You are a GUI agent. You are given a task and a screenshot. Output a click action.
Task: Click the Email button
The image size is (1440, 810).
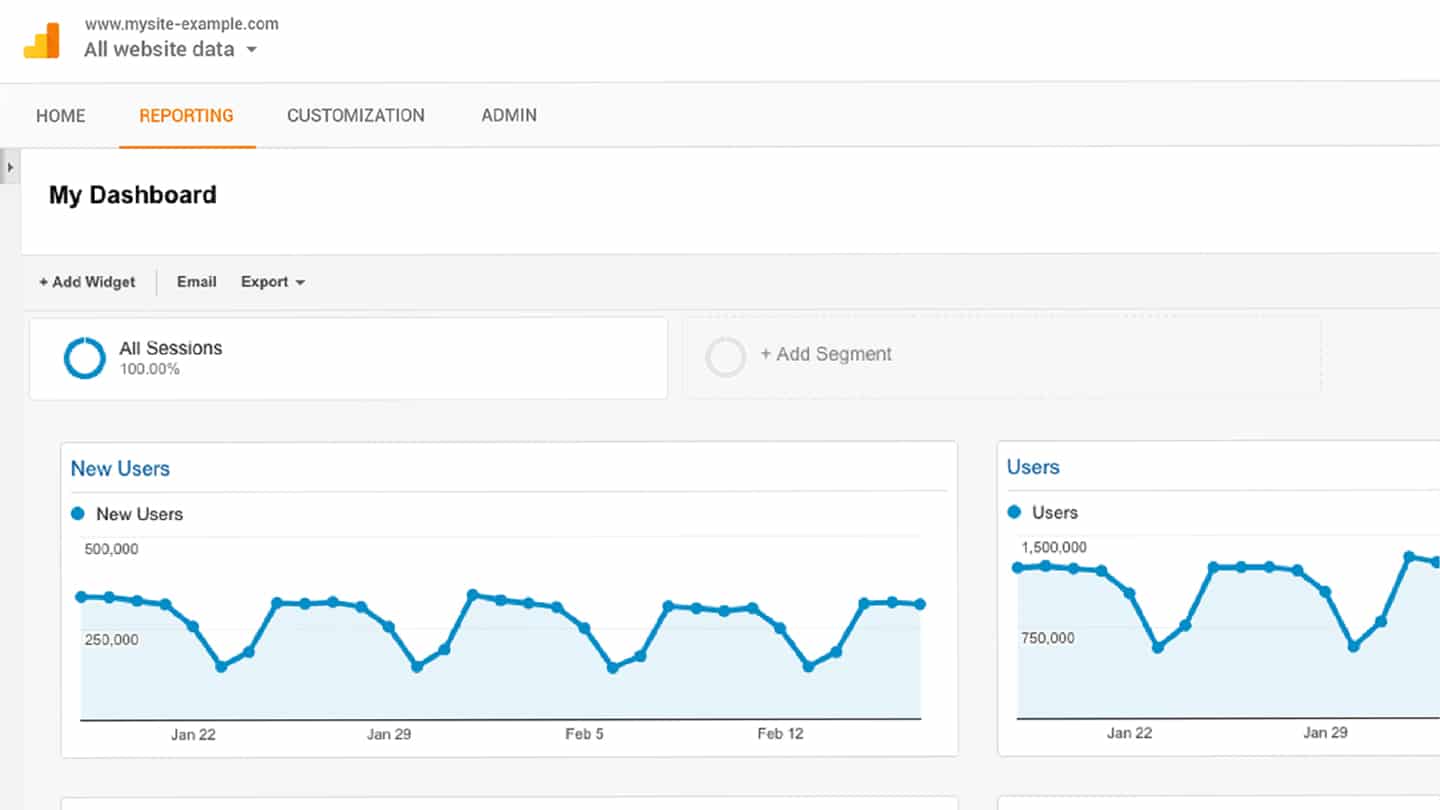(197, 282)
